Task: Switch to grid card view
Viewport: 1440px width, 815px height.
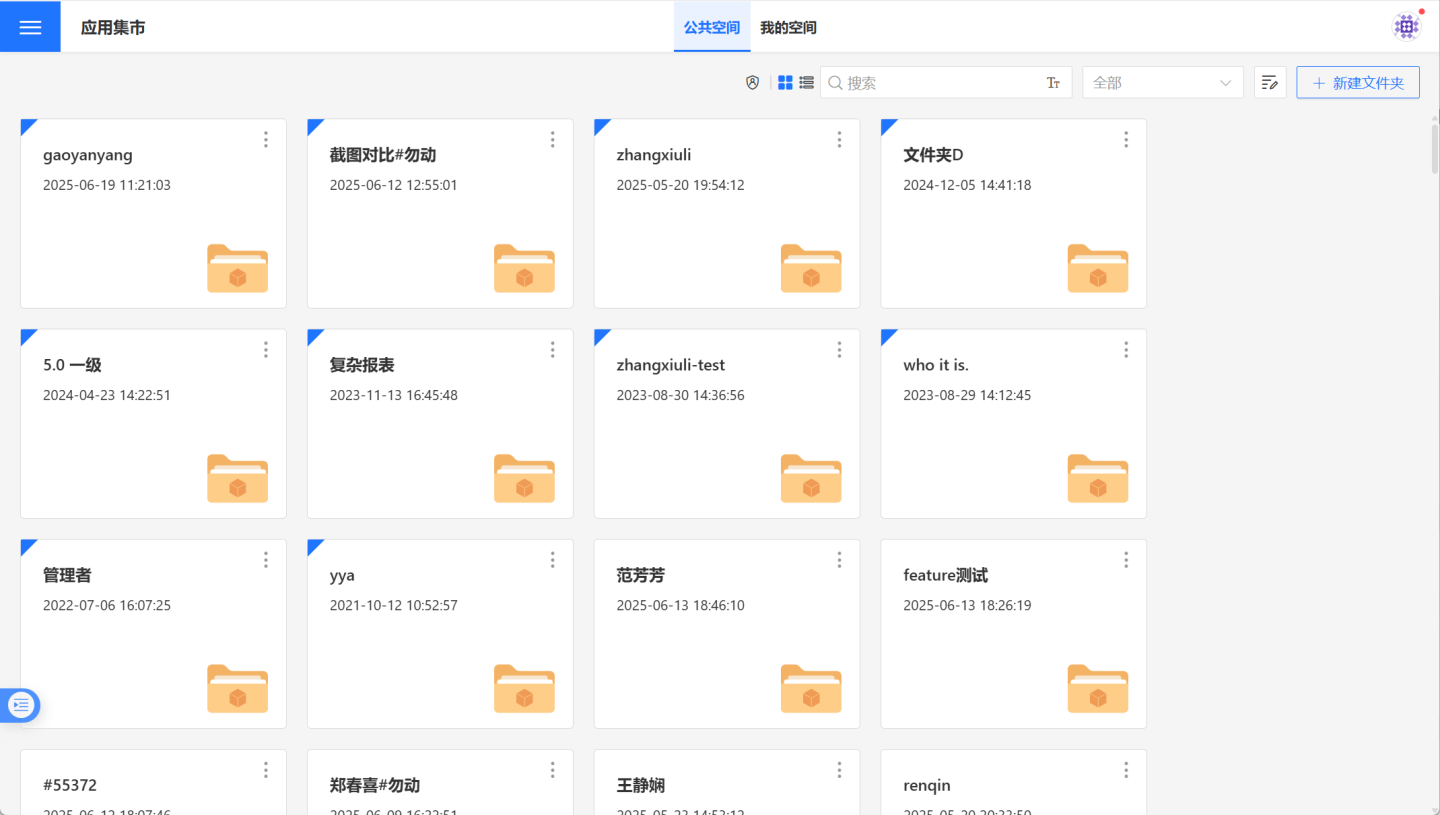Action: tap(785, 83)
